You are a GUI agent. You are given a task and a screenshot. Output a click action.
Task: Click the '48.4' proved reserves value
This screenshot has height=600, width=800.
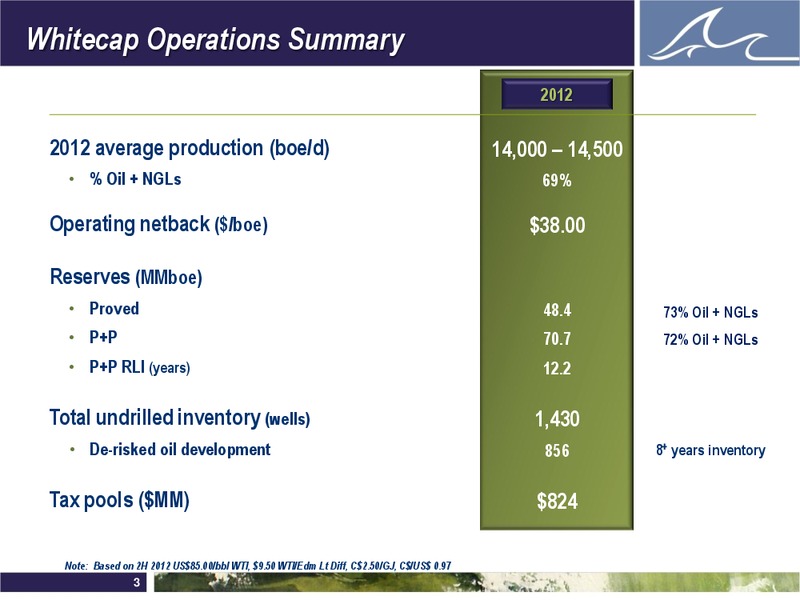(x=557, y=310)
